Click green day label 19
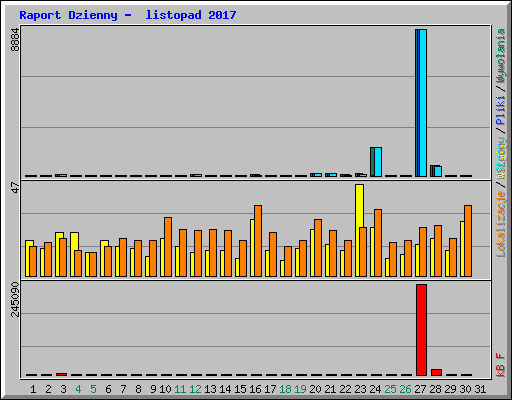512x400 pixels. click(300, 389)
